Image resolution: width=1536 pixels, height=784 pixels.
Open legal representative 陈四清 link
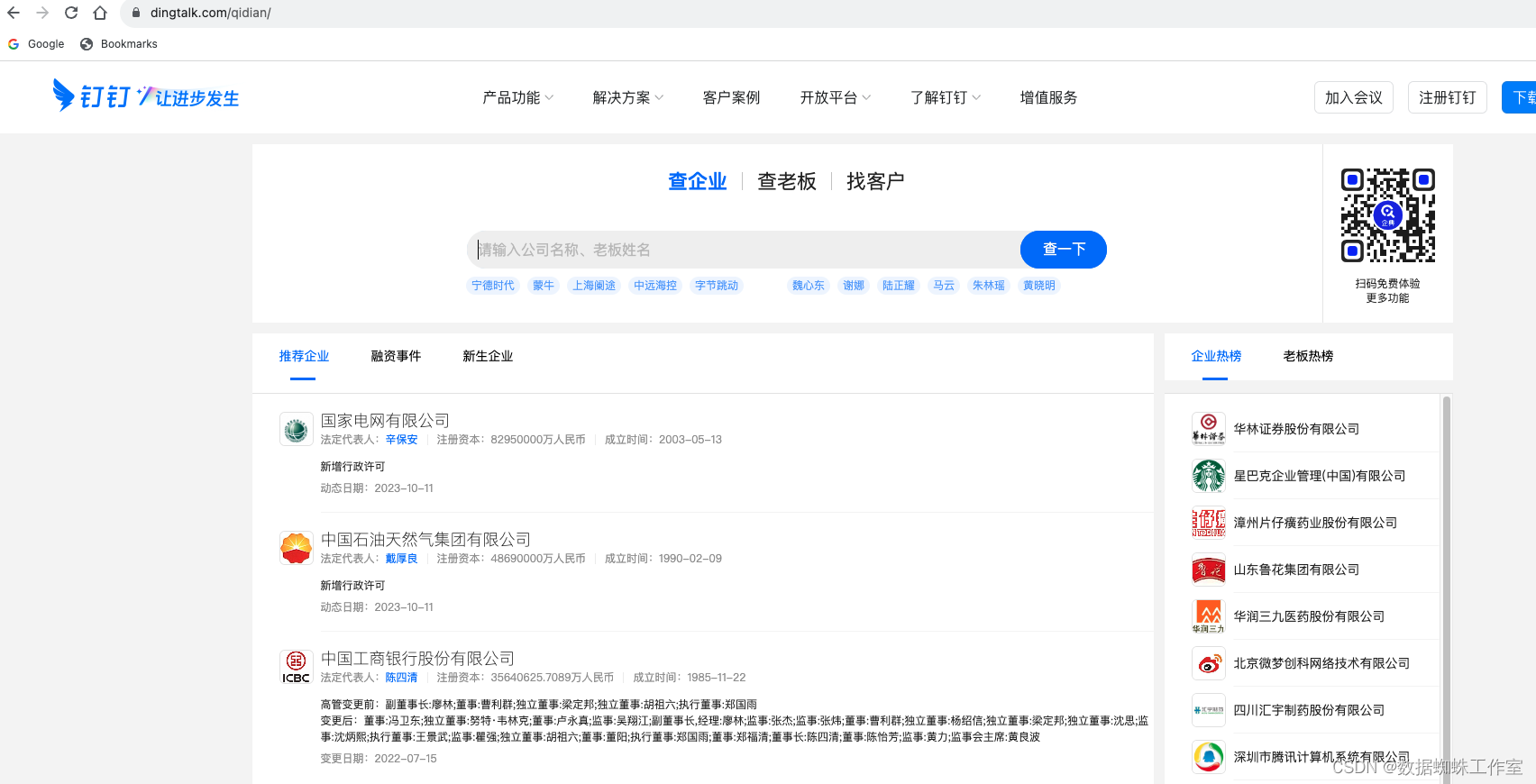[402, 678]
